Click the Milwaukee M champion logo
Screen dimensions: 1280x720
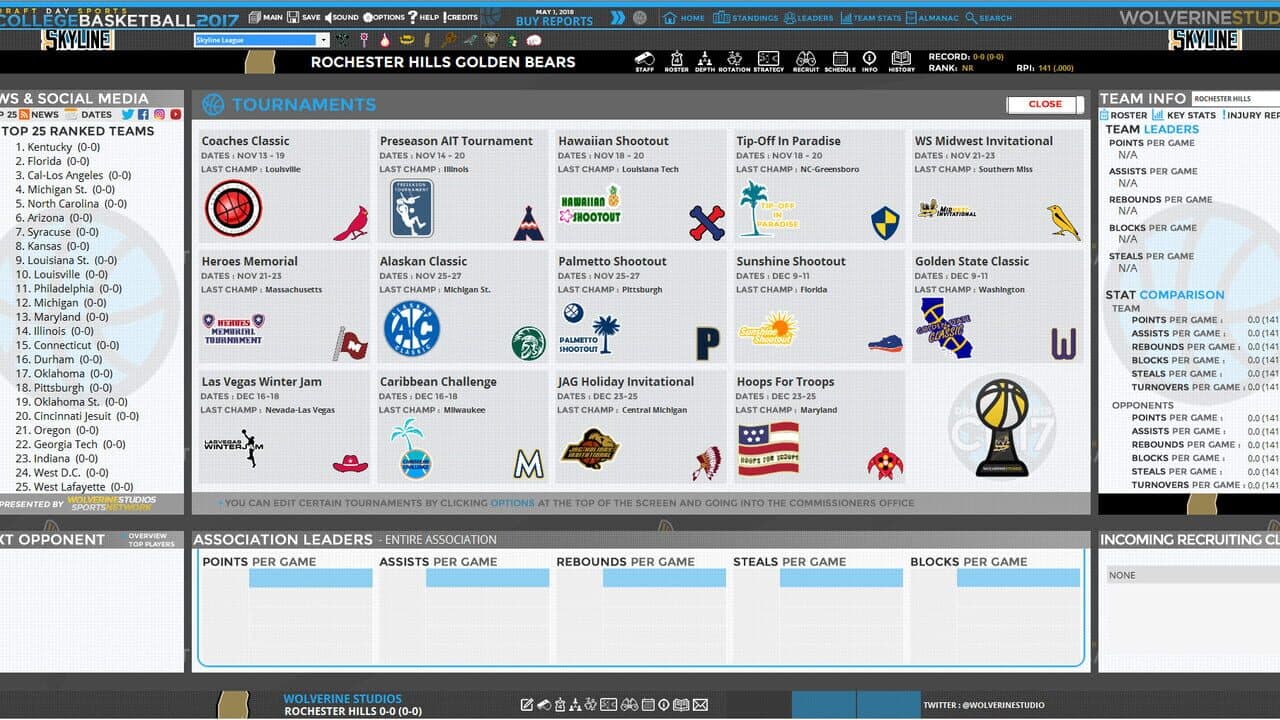[x=528, y=464]
